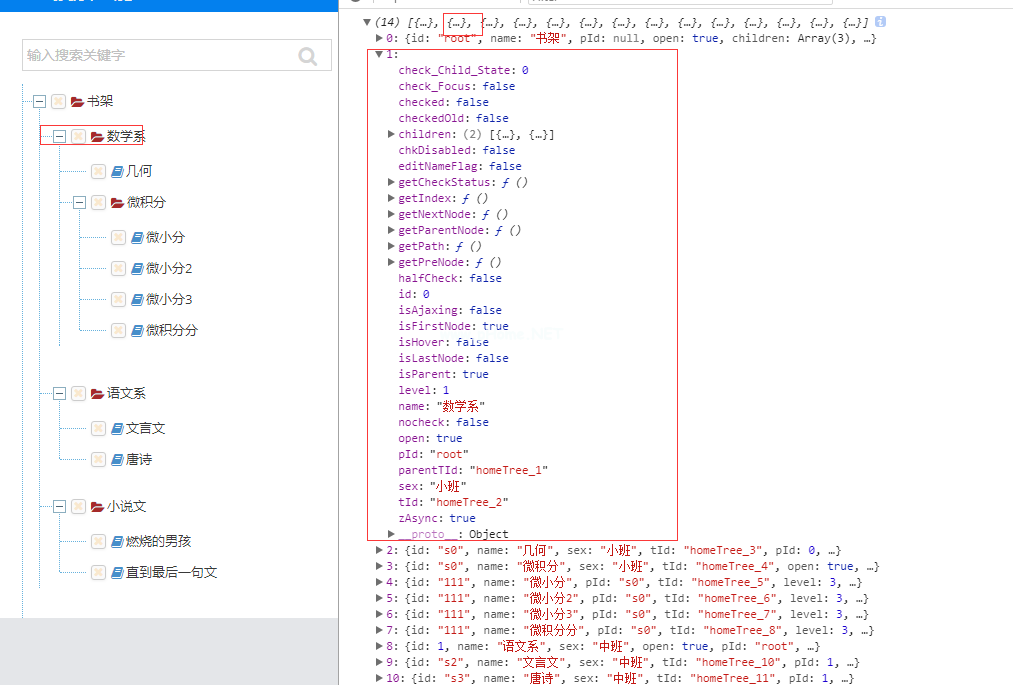Collapse the 语文系 tree branch
Image resolution: width=1013 pixels, height=685 pixels.
click(59, 394)
